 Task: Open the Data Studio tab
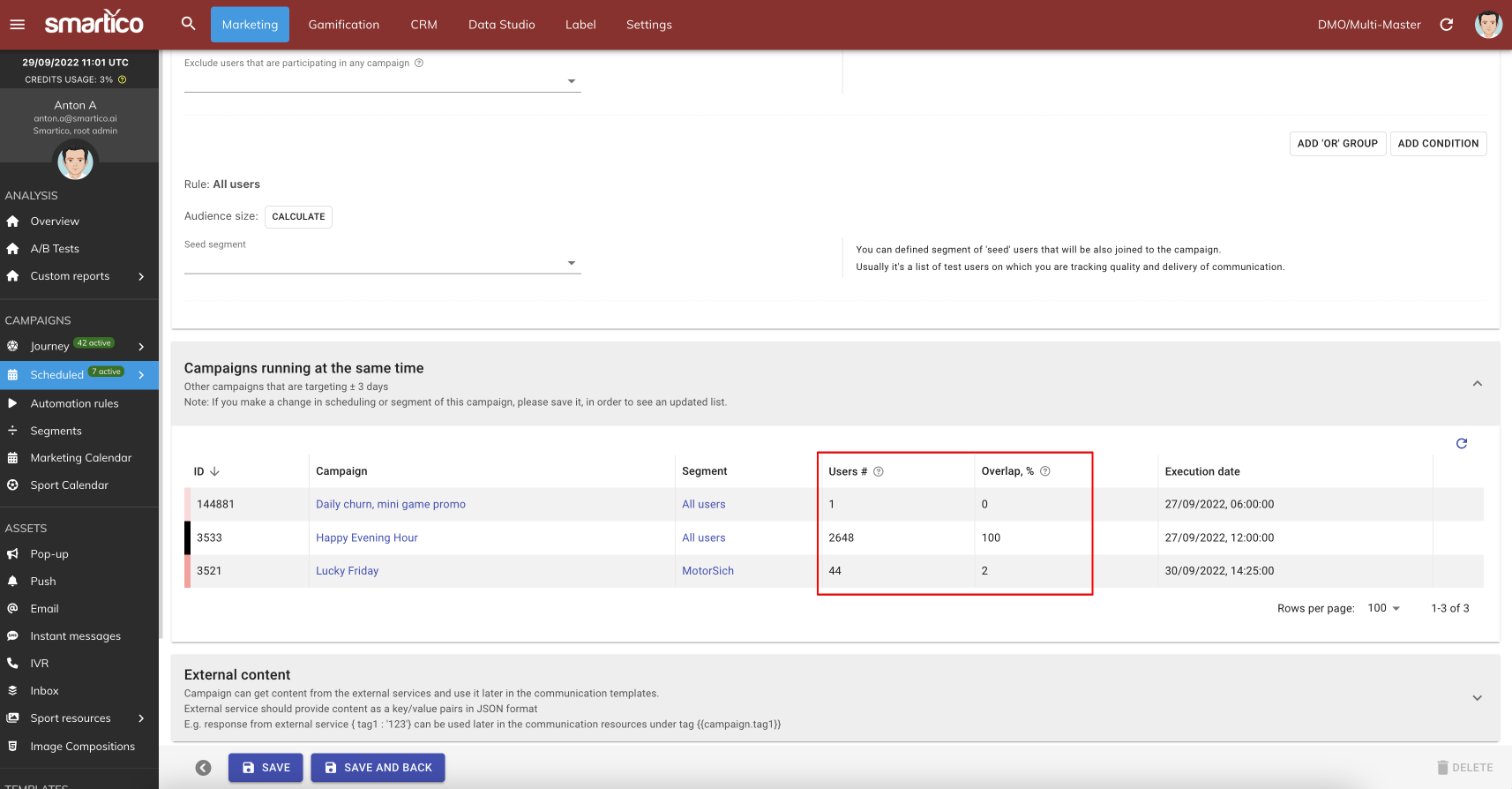(x=501, y=25)
